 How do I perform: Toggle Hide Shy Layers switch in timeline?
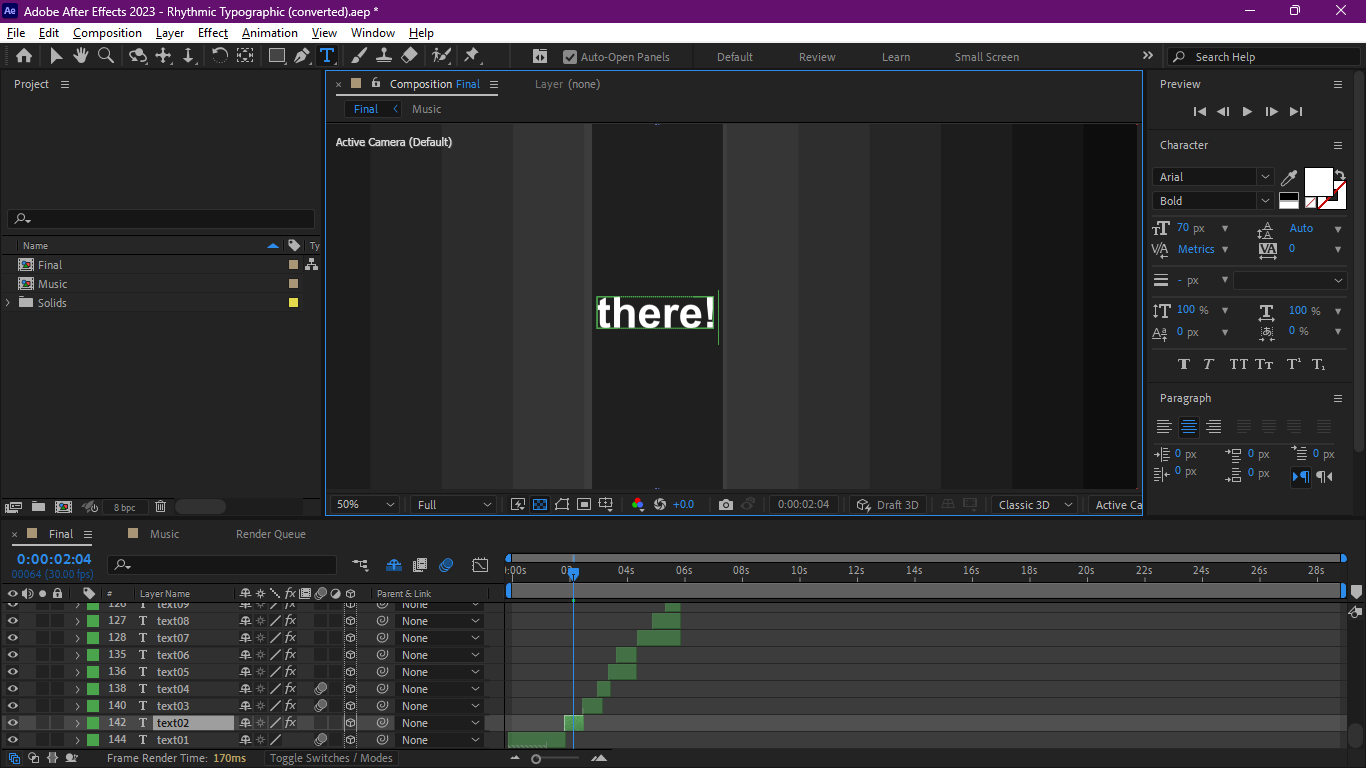pyautogui.click(x=393, y=565)
